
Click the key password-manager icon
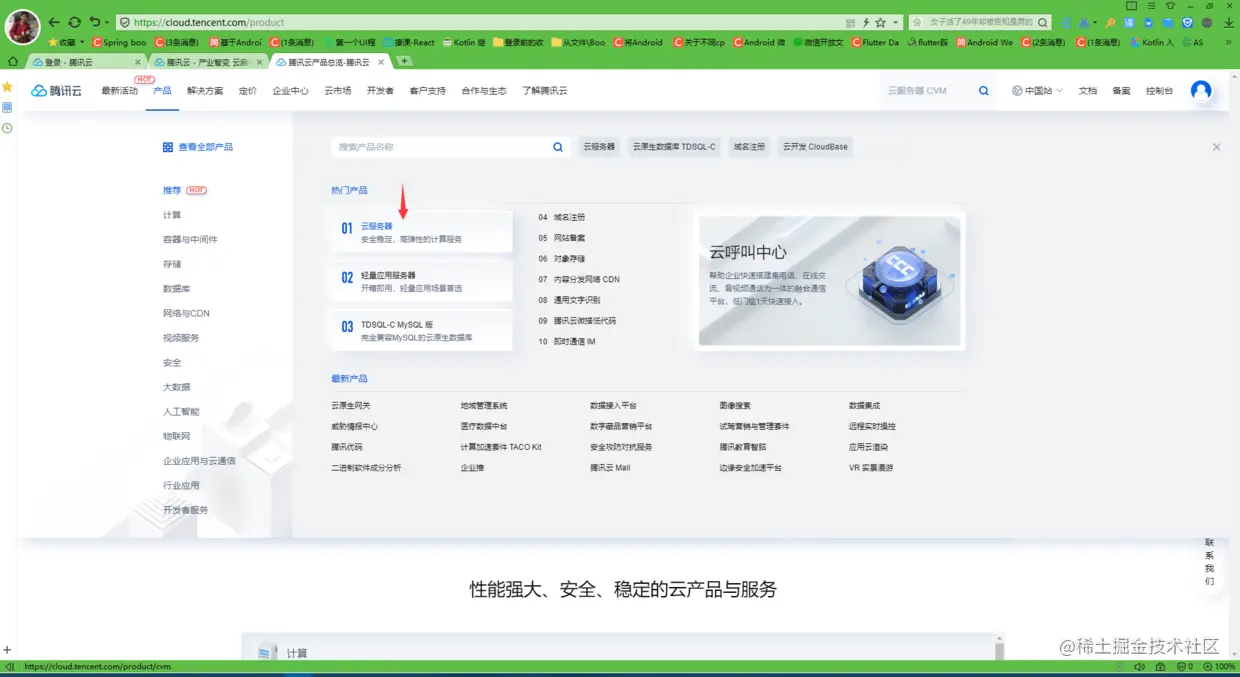tap(1110, 22)
